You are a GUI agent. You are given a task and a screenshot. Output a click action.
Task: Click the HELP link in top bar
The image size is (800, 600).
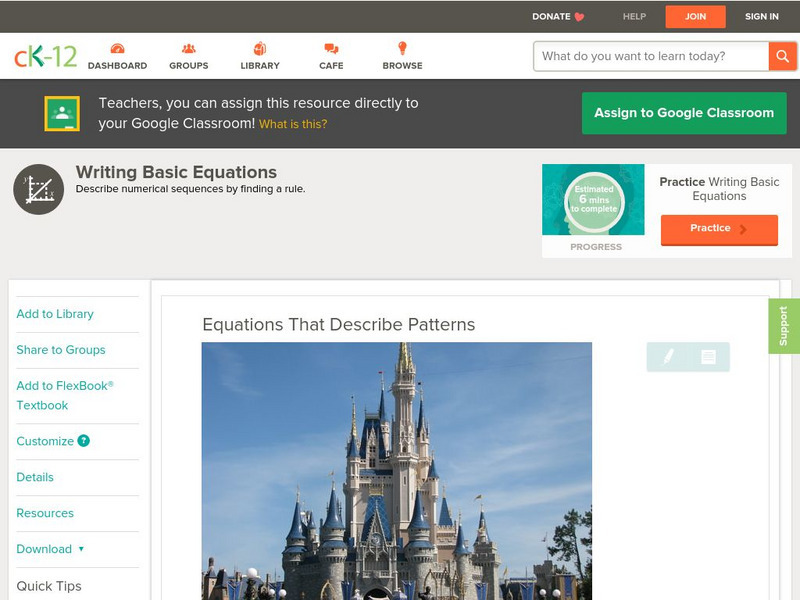click(x=634, y=17)
